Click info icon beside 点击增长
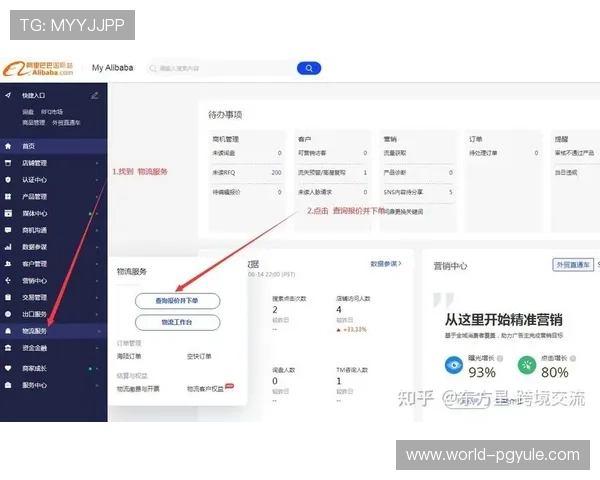 click(572, 359)
